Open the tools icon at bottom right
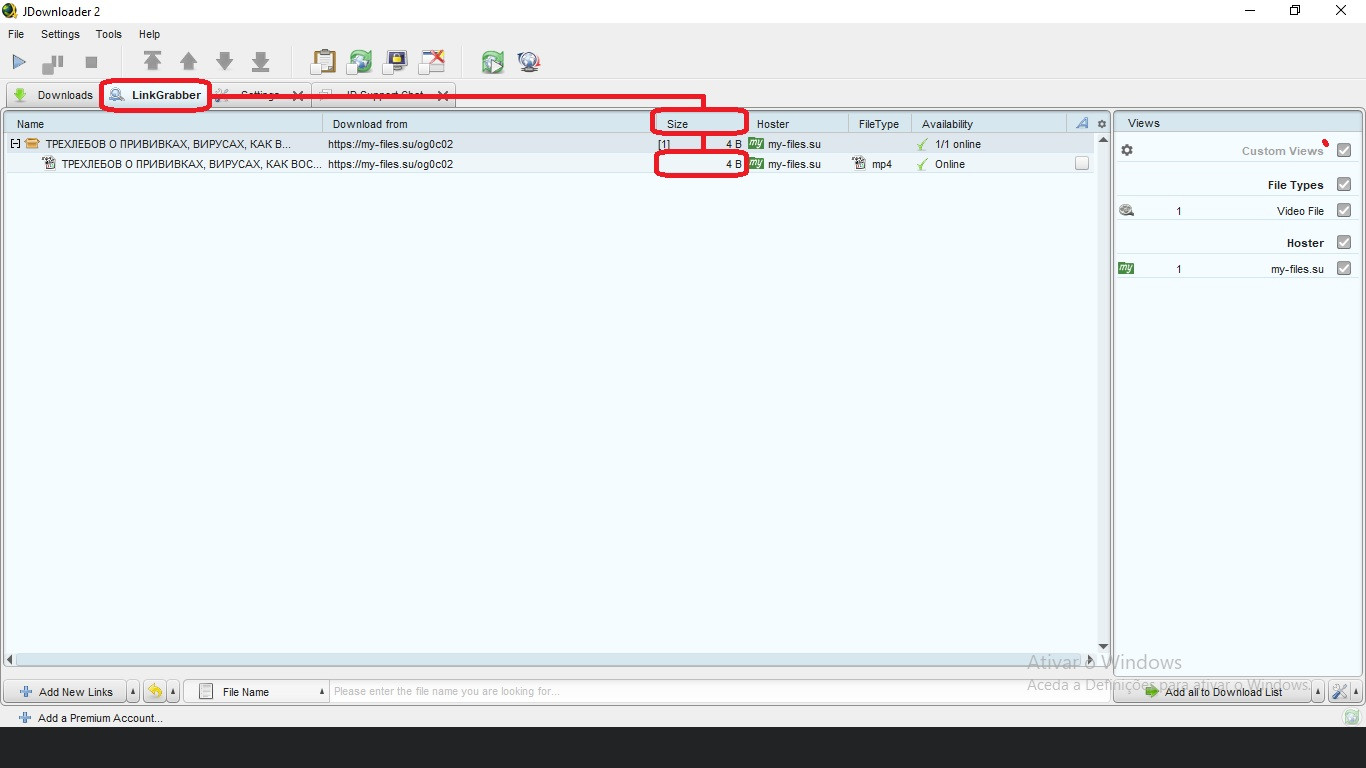 tap(1339, 692)
